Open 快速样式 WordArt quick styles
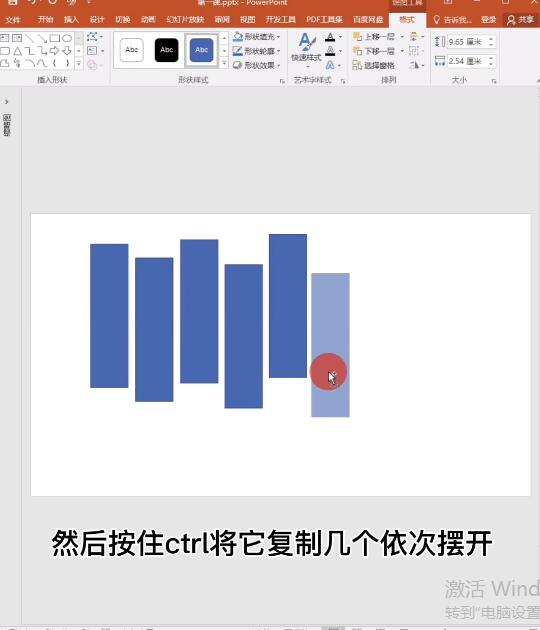Screen dimensions: 540x630 [306, 50]
